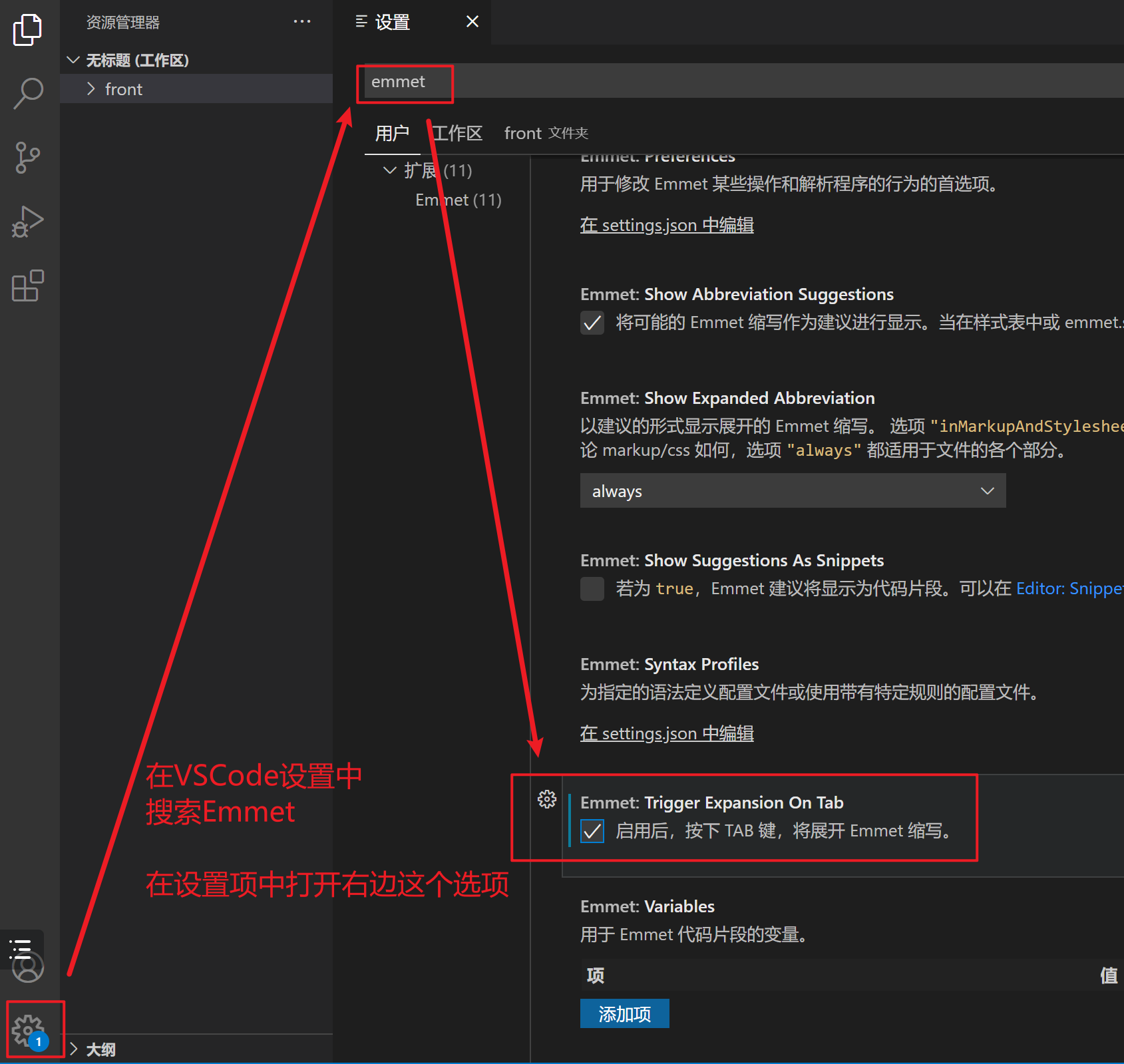The image size is (1124, 1064).
Task: Focus the settings search box containing emmet
Action: click(744, 81)
